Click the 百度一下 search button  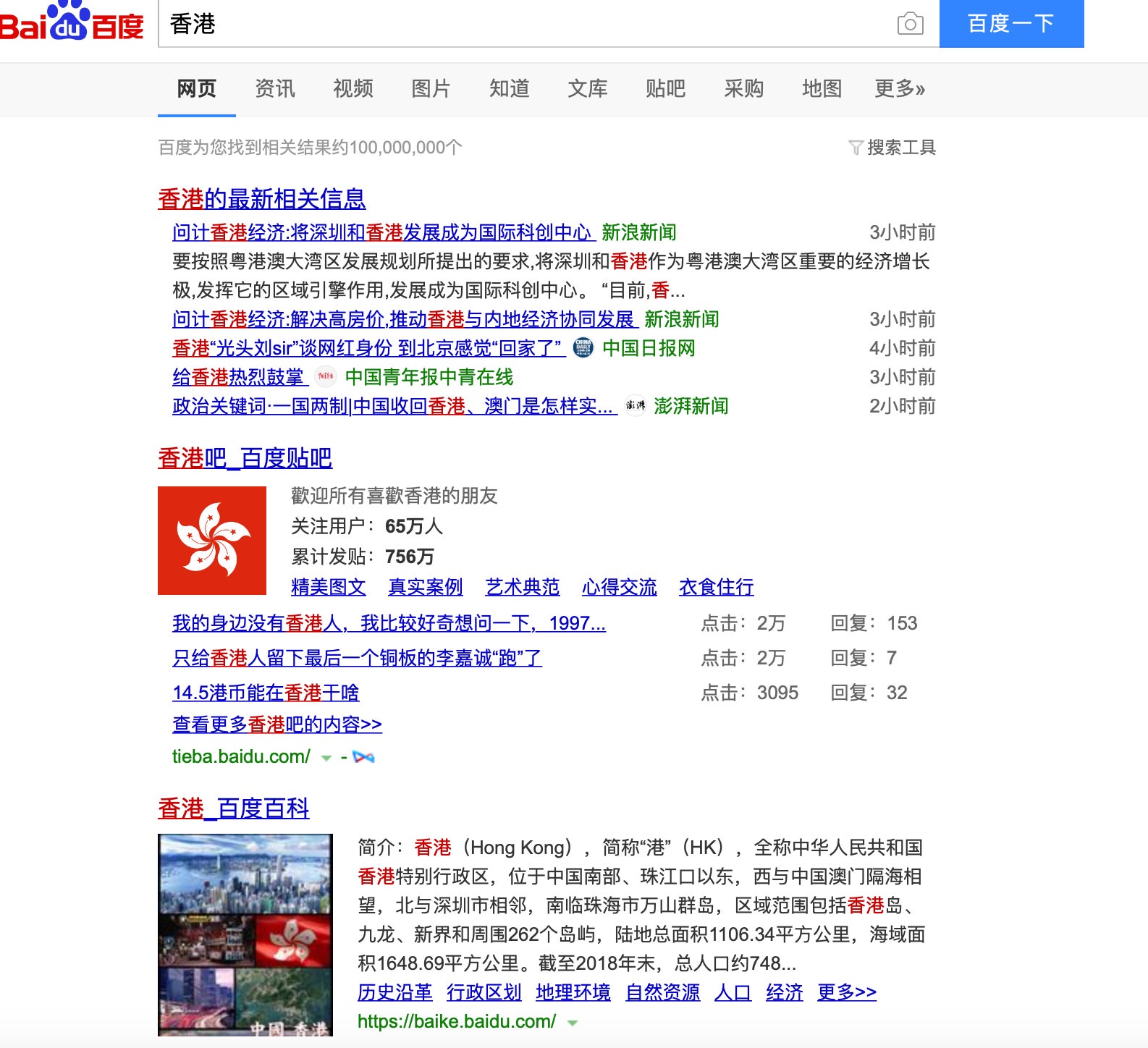tap(1011, 24)
